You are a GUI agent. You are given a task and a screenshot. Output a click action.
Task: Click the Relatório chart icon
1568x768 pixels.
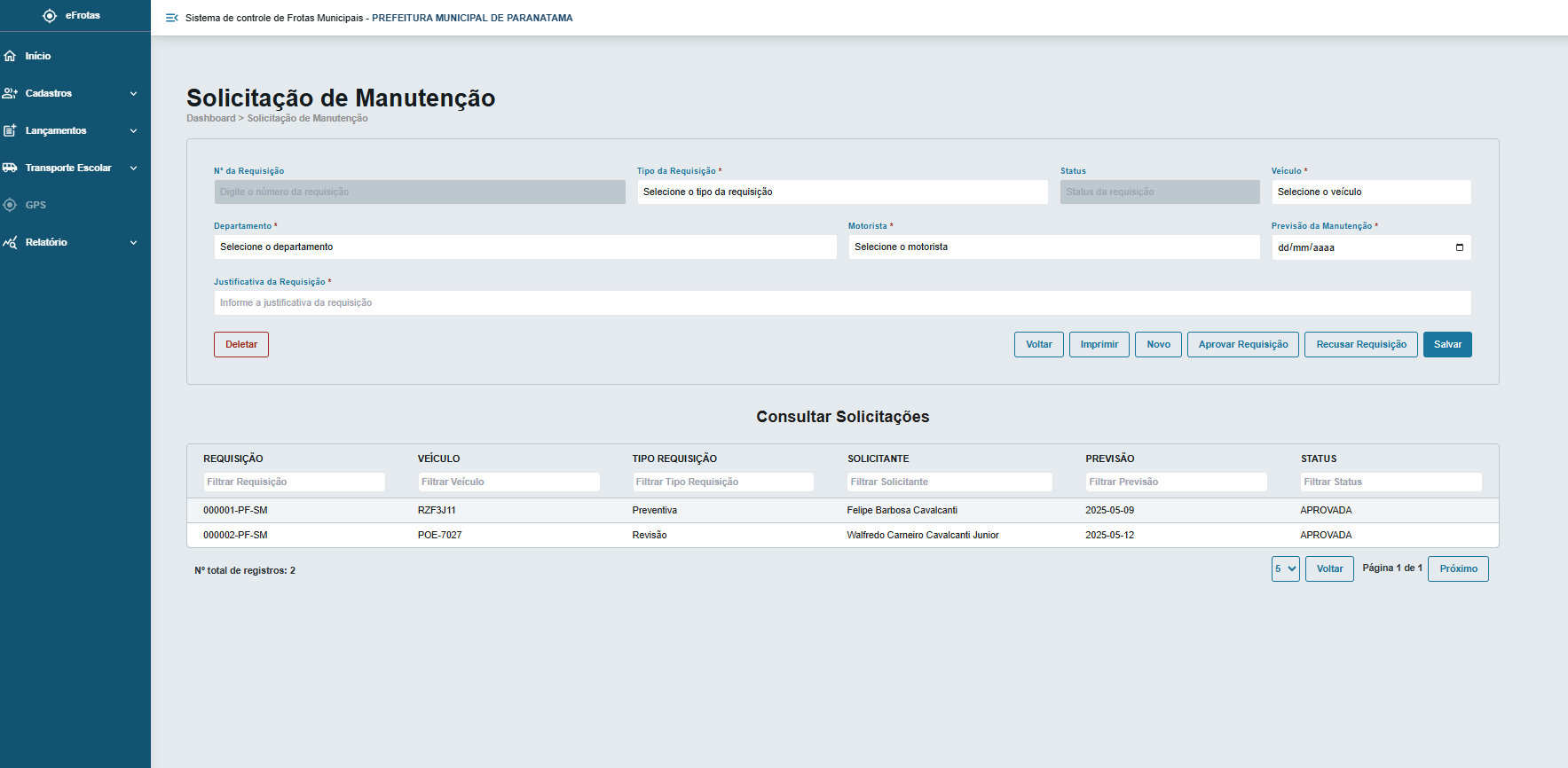[11, 242]
